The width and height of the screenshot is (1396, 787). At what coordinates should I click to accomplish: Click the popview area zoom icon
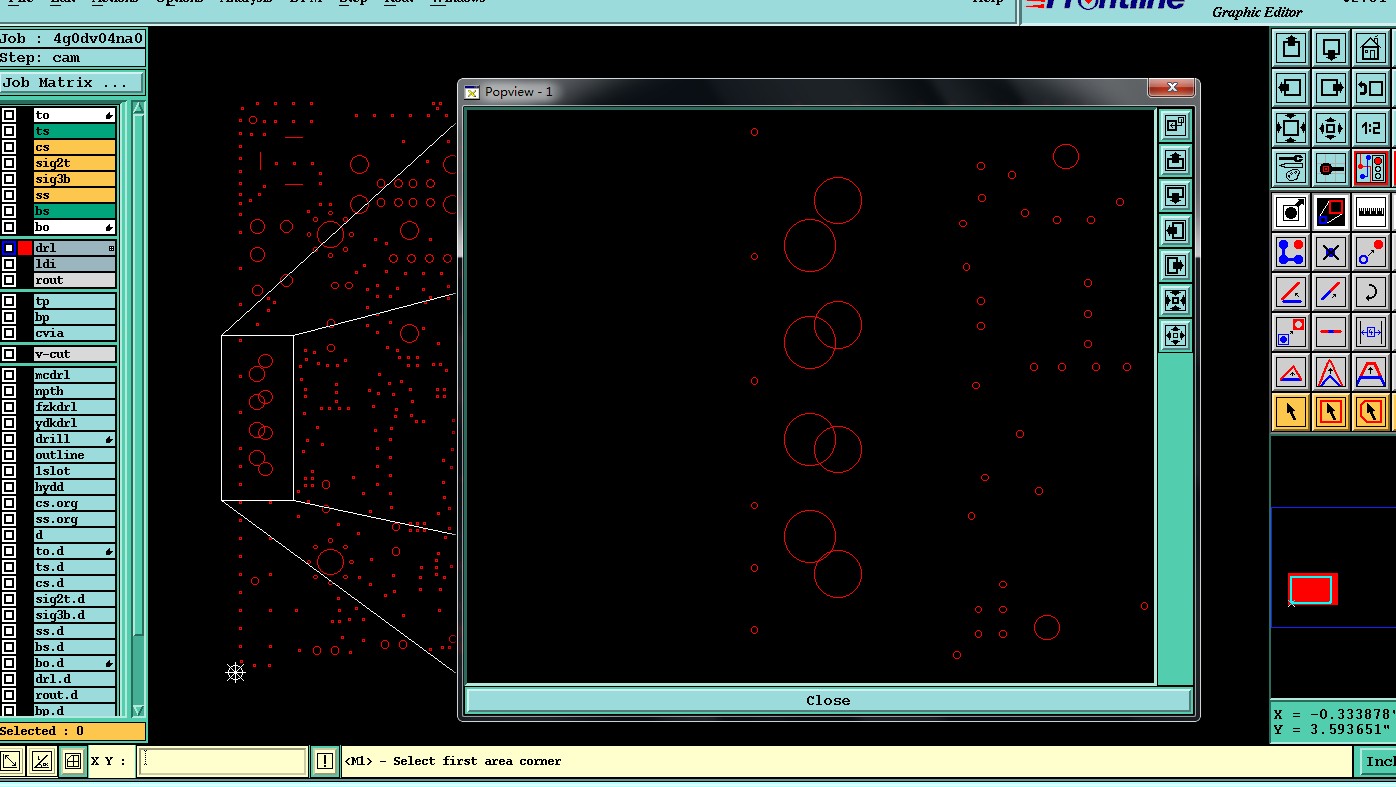[x=1331, y=211]
